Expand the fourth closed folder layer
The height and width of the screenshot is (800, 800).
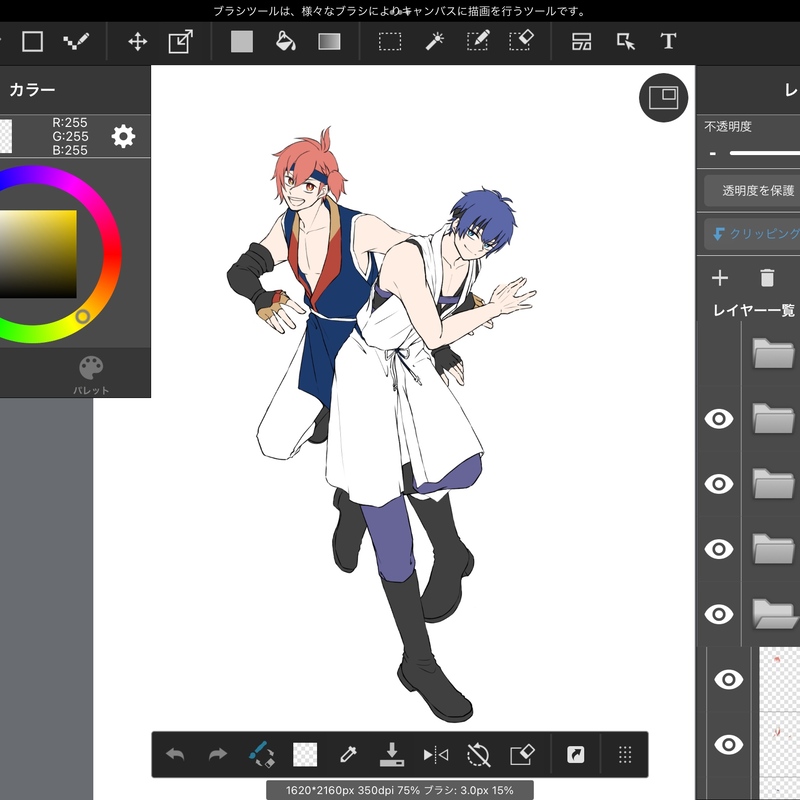point(773,549)
